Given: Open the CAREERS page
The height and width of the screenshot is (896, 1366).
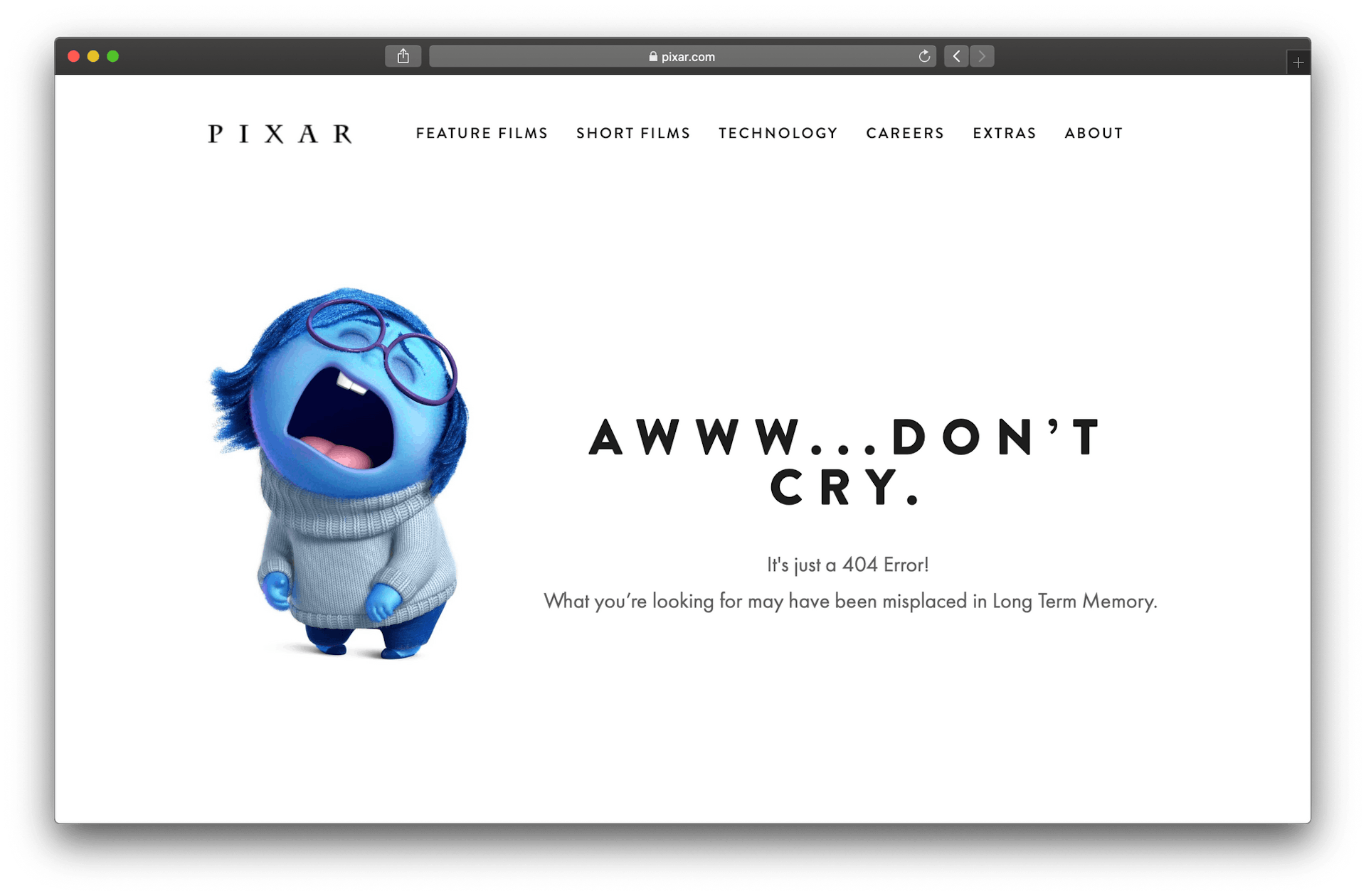Looking at the screenshot, I should (905, 133).
